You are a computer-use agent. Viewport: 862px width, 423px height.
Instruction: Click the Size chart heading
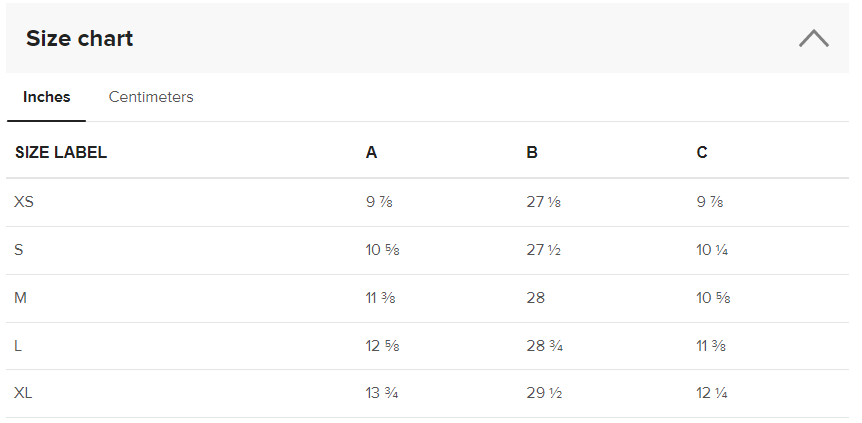pos(80,39)
